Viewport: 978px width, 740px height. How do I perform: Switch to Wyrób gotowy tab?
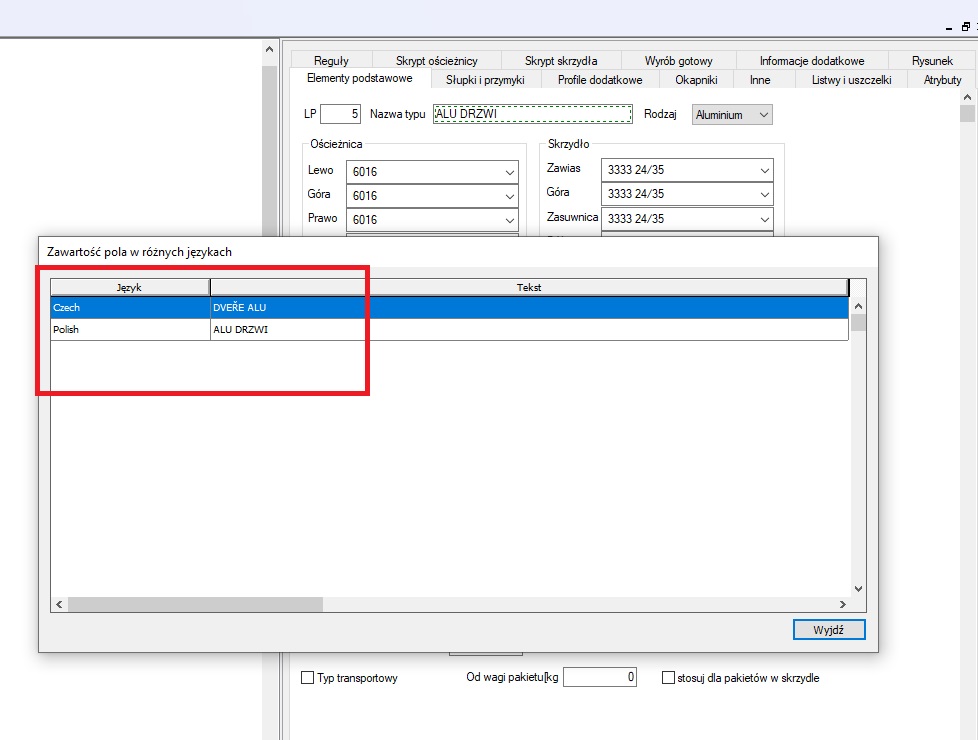click(679, 61)
